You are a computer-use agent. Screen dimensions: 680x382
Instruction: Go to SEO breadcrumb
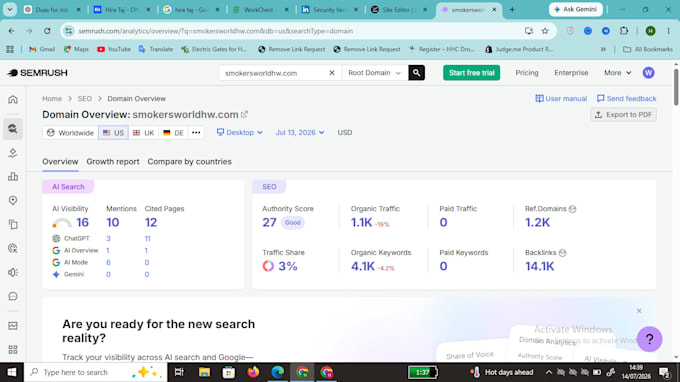pyautogui.click(x=85, y=99)
